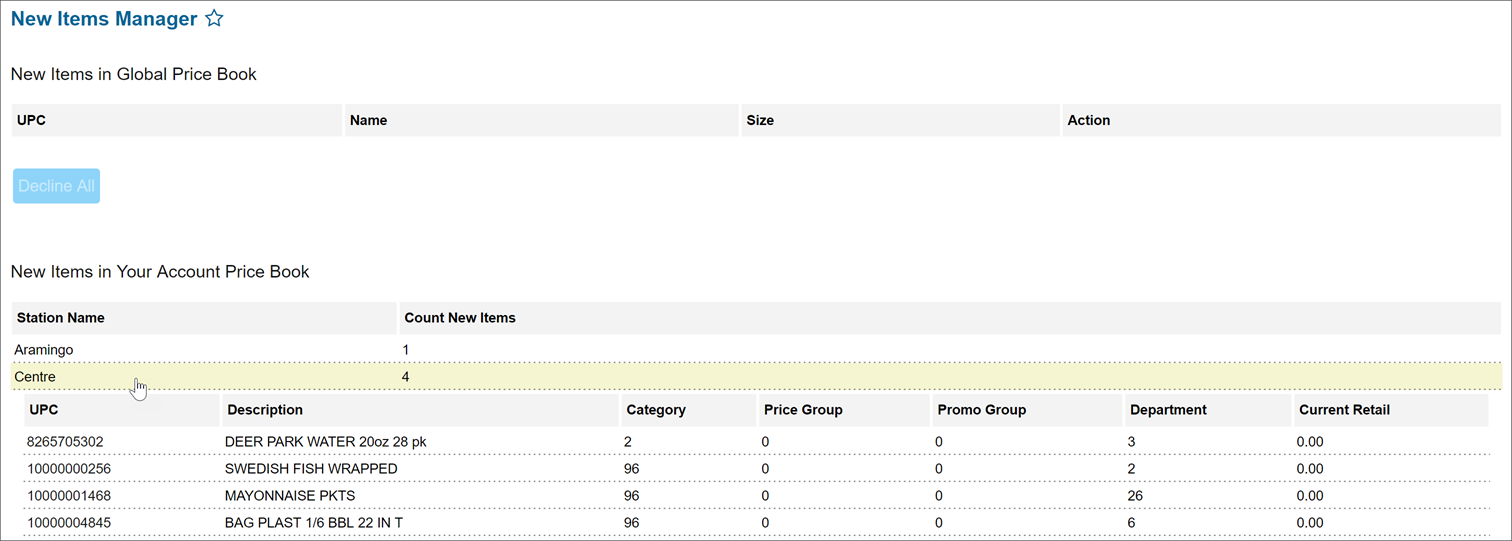Click UPC 8265705302 in the item list
This screenshot has height=541, width=1512.
click(66, 442)
